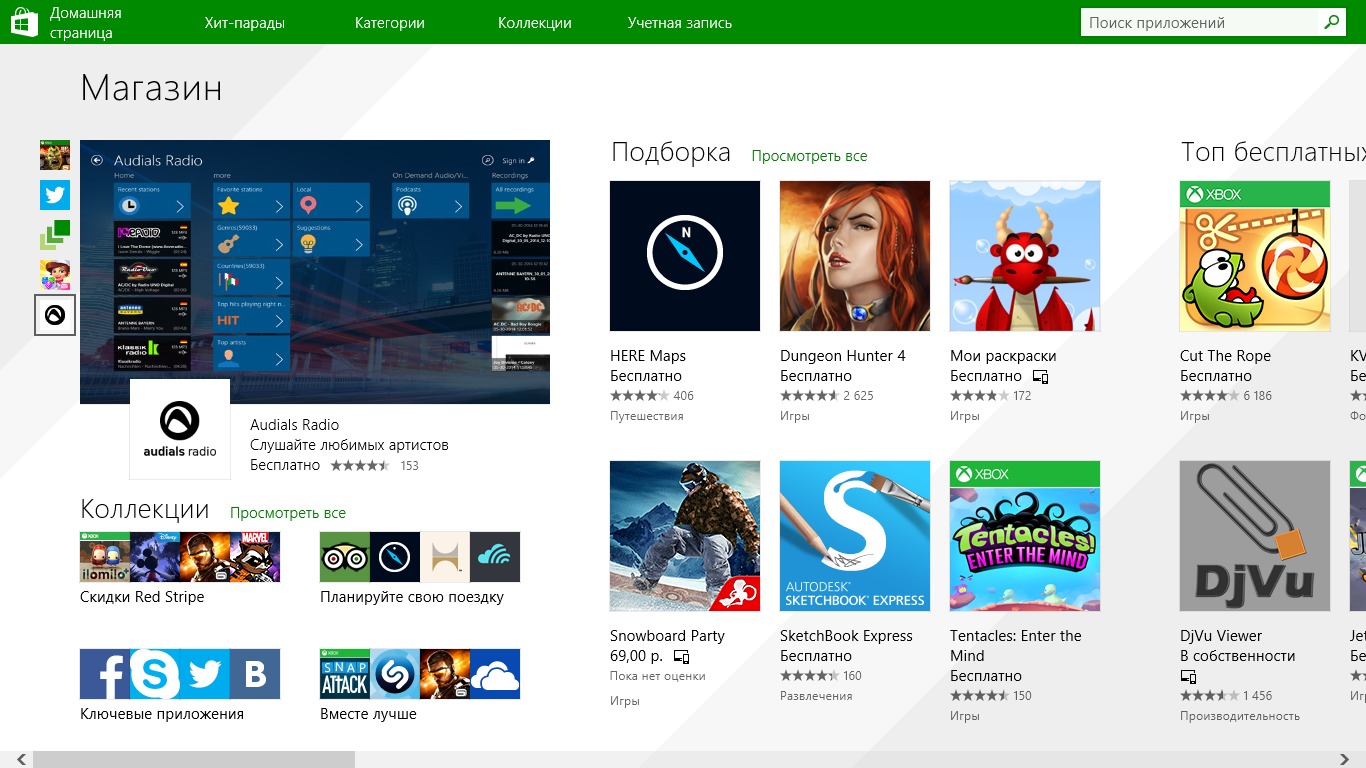The width and height of the screenshot is (1366, 768).
Task: Click Просмотреть все next to Подборка
Action: click(809, 156)
